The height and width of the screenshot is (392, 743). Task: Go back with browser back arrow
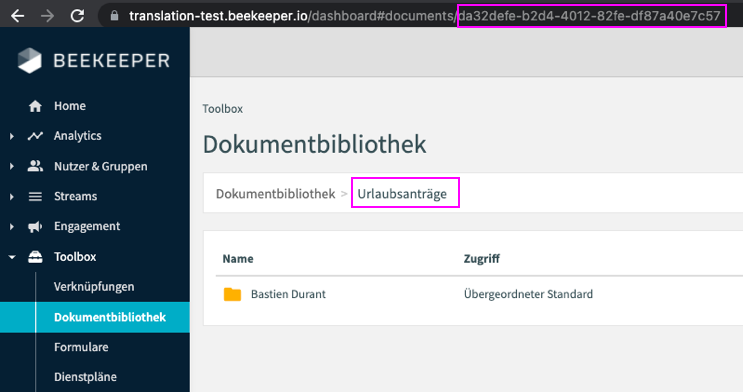18,16
